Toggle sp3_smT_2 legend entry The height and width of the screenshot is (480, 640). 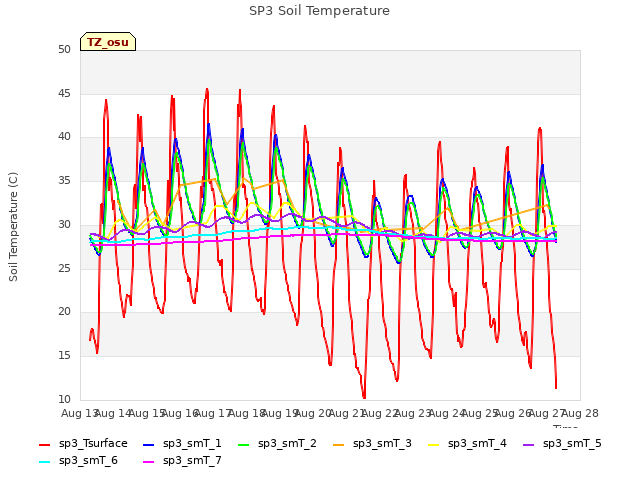tap(277, 444)
